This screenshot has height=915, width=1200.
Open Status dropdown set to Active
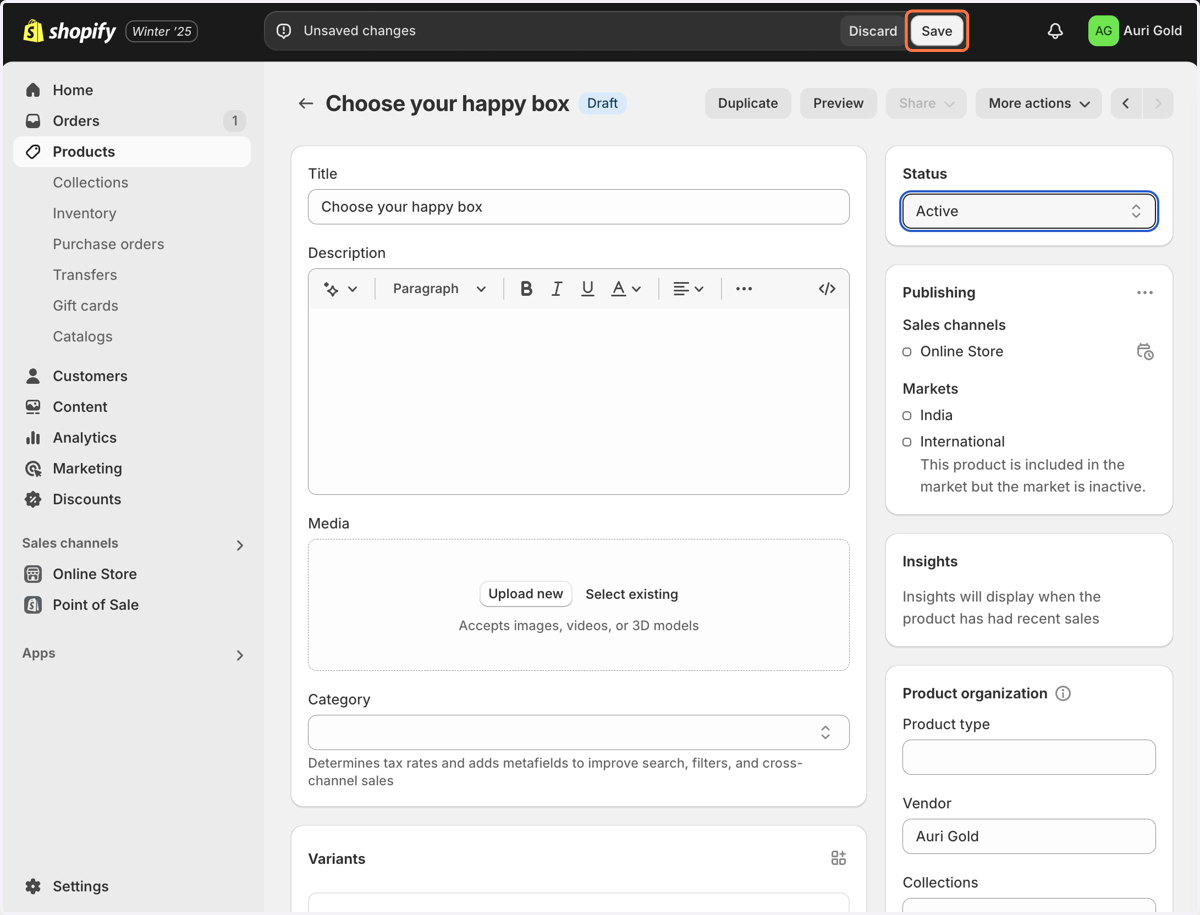point(1029,211)
